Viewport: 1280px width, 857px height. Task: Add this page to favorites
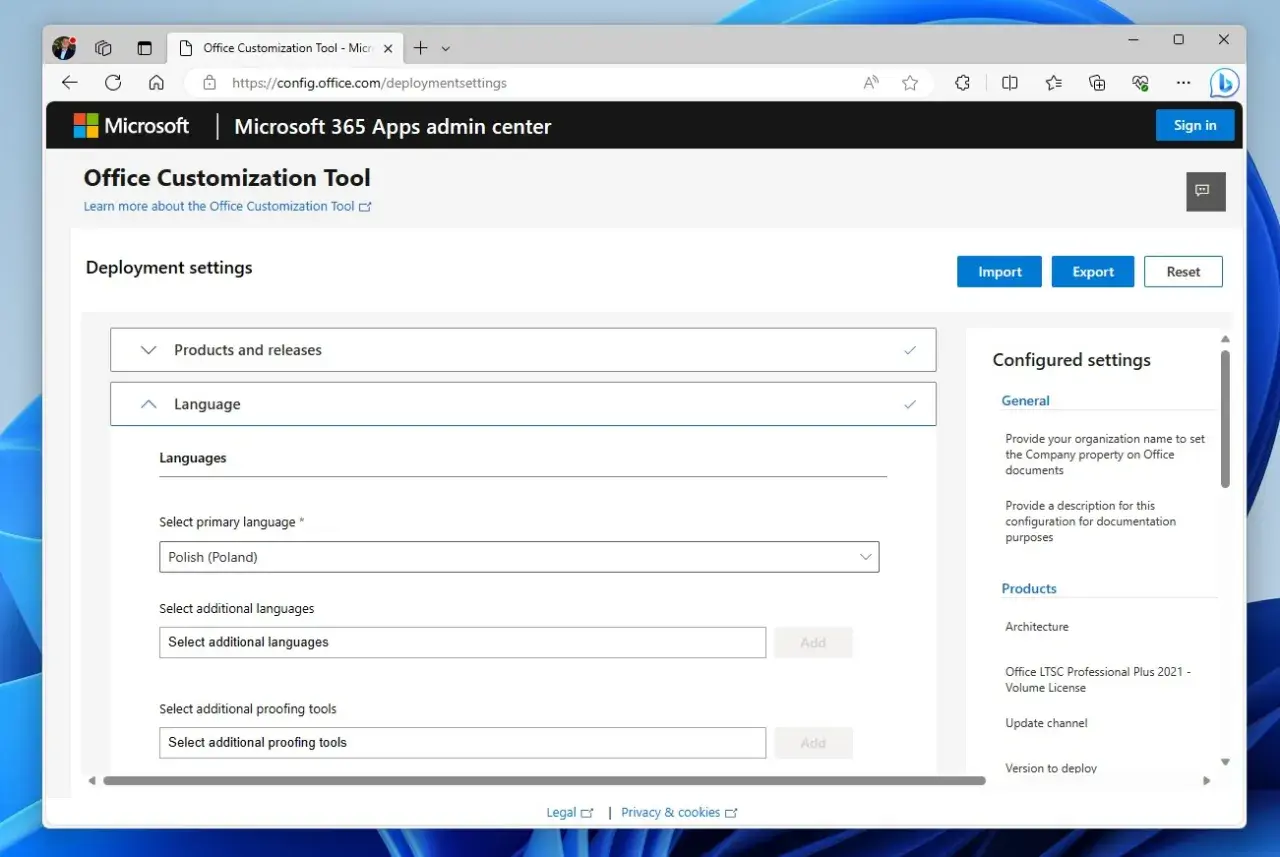coord(910,83)
